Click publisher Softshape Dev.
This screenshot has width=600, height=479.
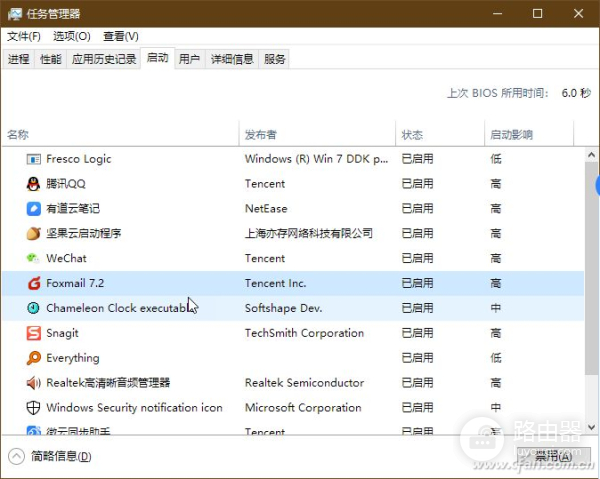[284, 308]
